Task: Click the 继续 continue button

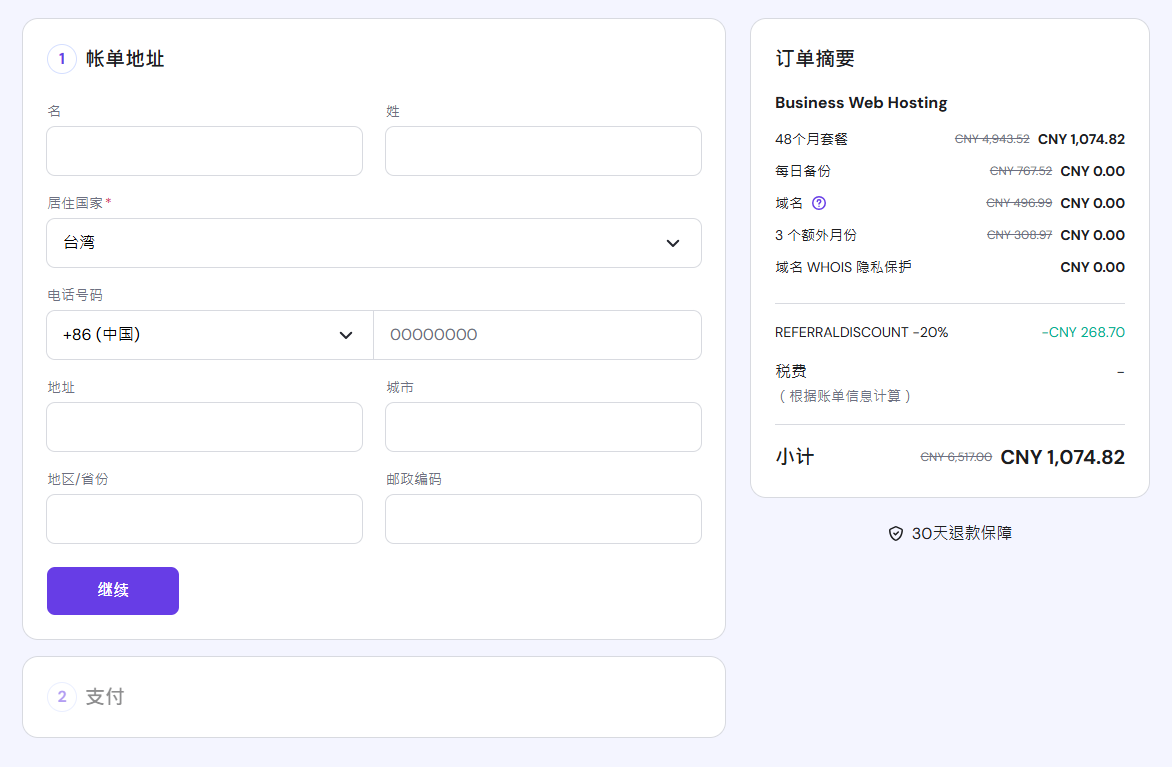Action: click(113, 591)
